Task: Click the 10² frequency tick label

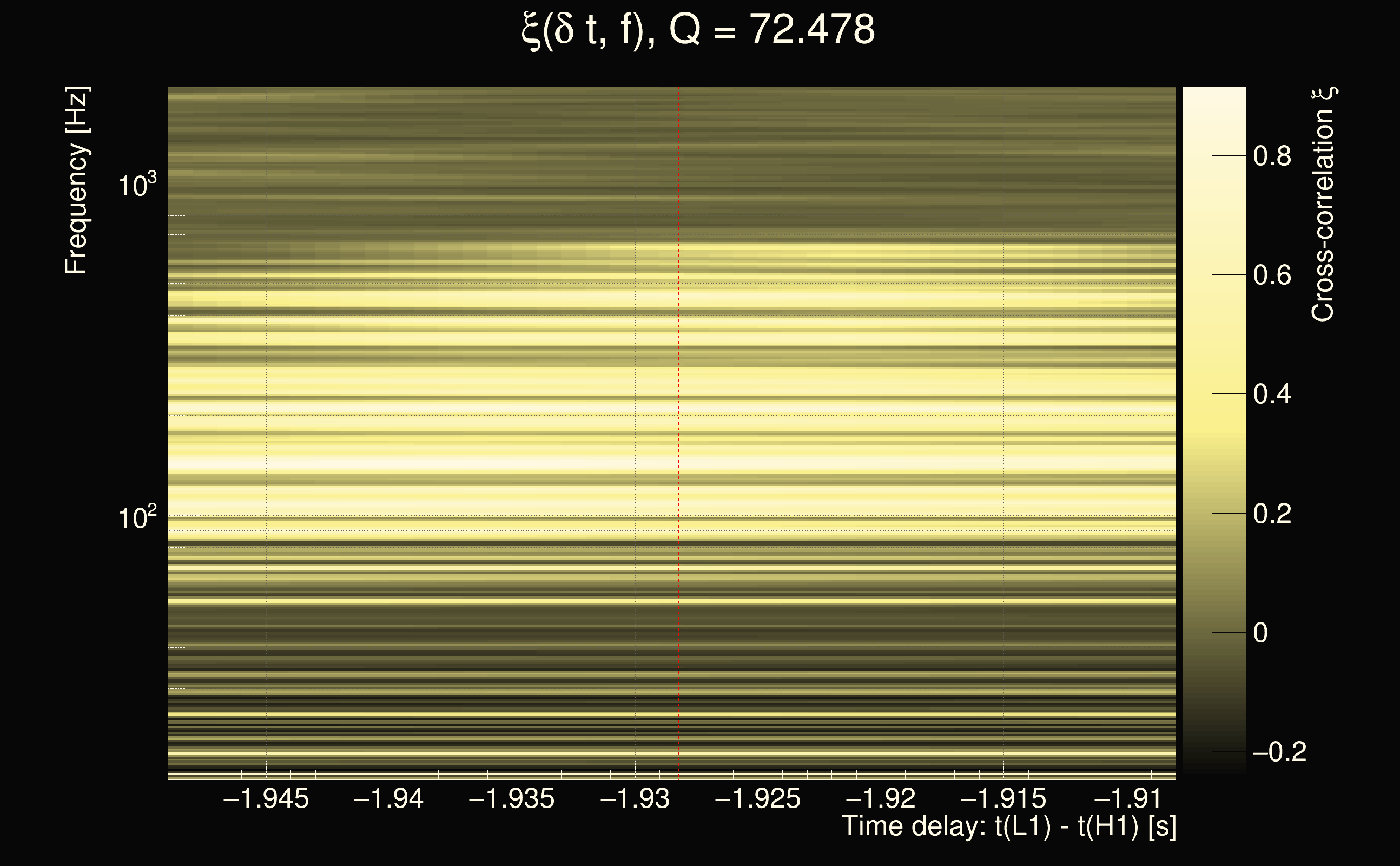Action: pos(137,518)
